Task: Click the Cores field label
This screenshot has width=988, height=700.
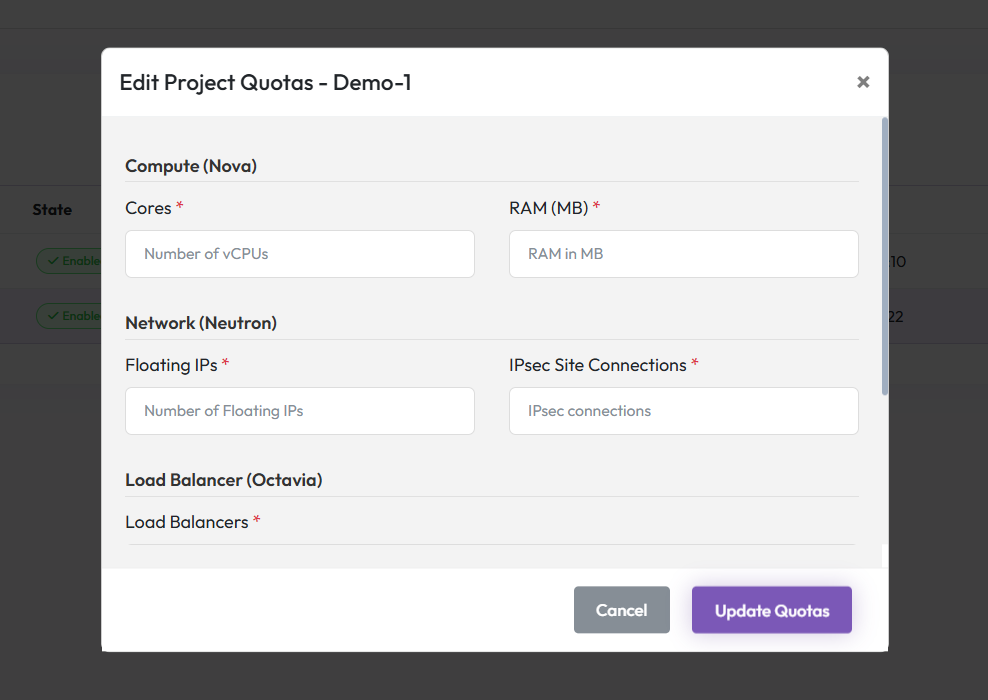Action: (148, 208)
